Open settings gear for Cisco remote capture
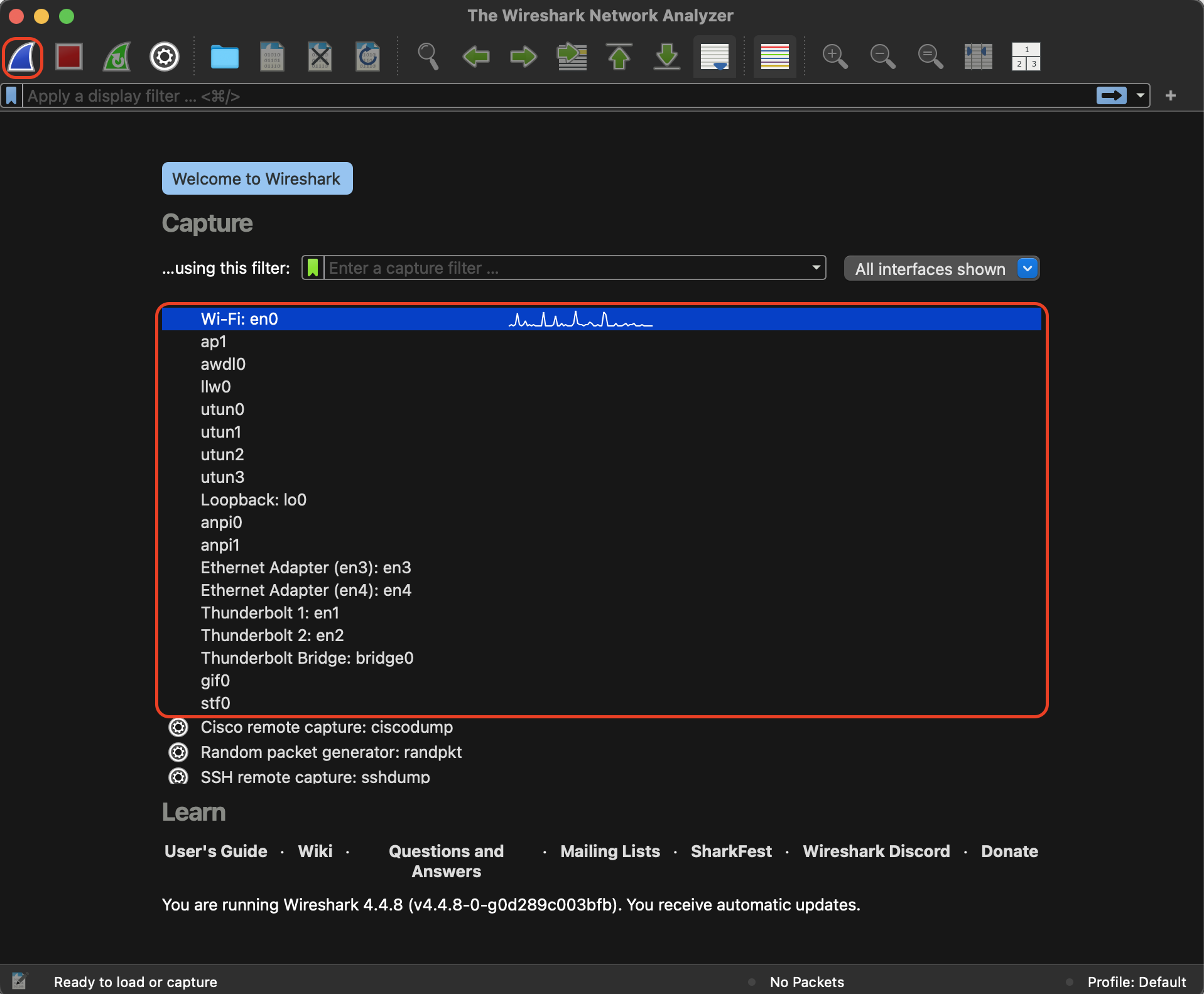Screen dimensions: 1204x994 [x=178, y=727]
